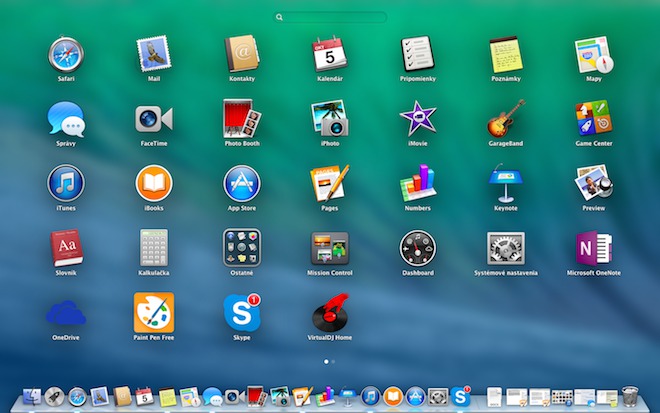This screenshot has width=660, height=413.
Task: Open Photo Booth app
Action: (x=242, y=119)
